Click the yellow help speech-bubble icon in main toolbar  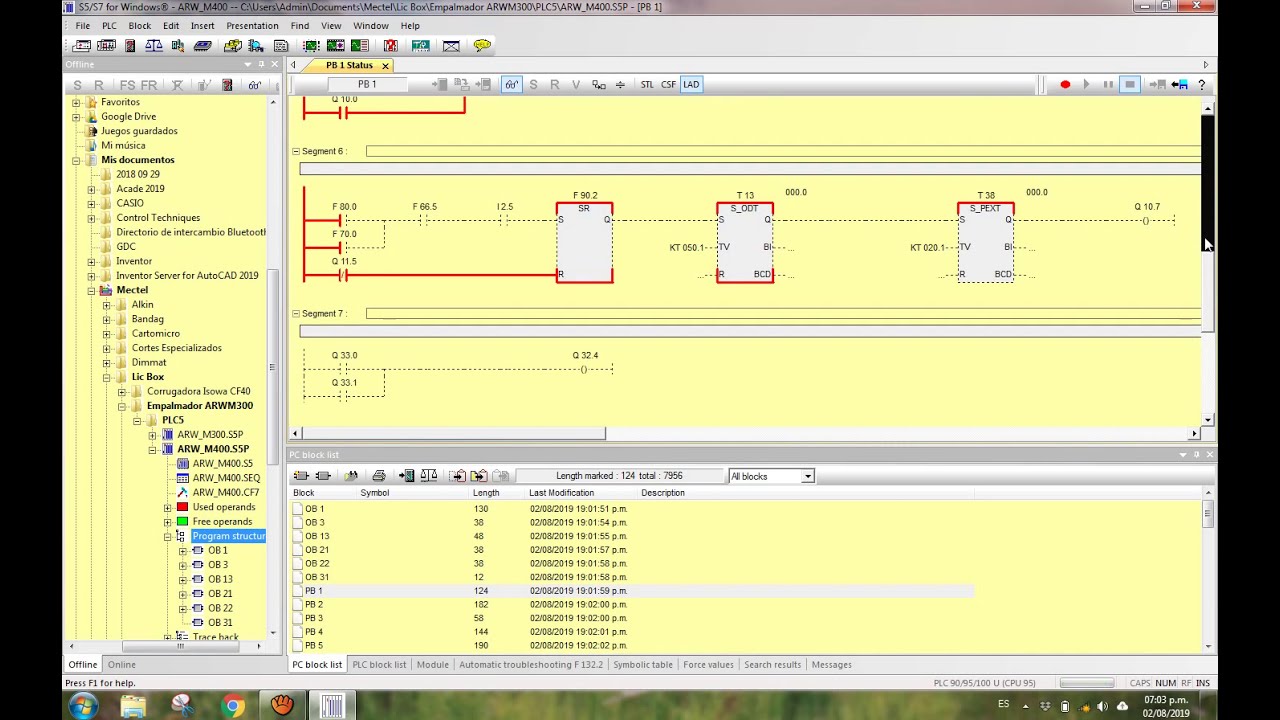pyautogui.click(x=482, y=45)
